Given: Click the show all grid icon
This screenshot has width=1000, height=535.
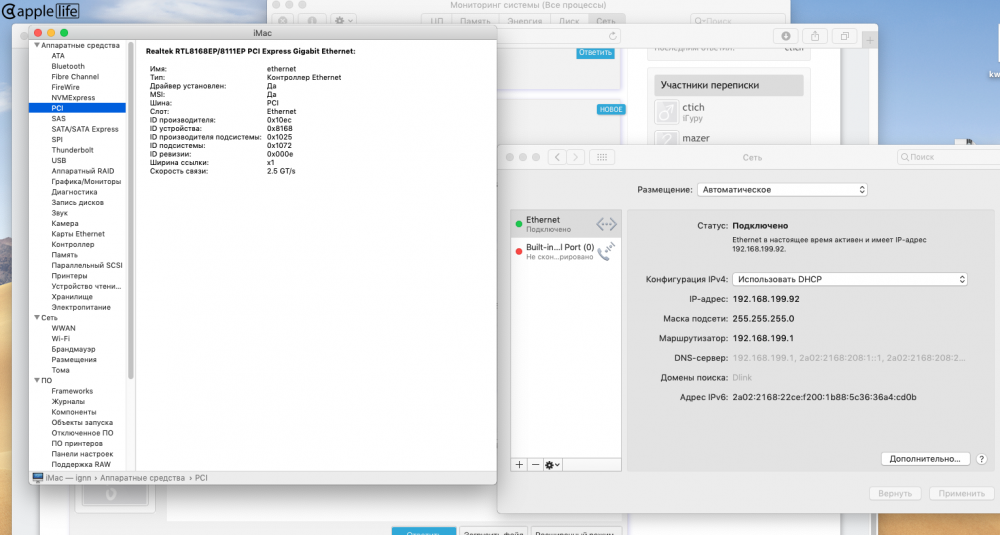Looking at the screenshot, I should pyautogui.click(x=601, y=157).
